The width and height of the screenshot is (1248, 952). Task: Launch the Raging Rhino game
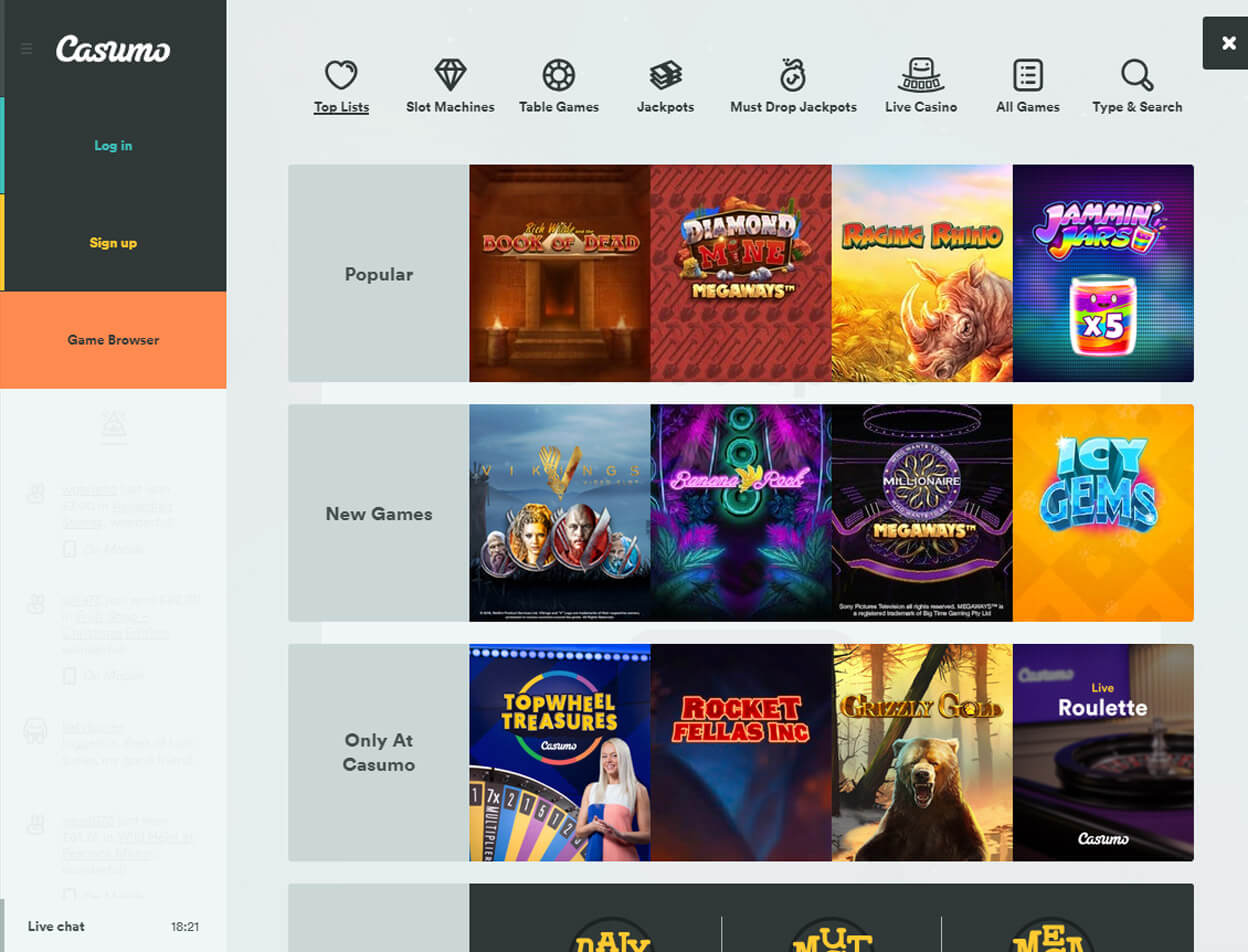(x=922, y=273)
